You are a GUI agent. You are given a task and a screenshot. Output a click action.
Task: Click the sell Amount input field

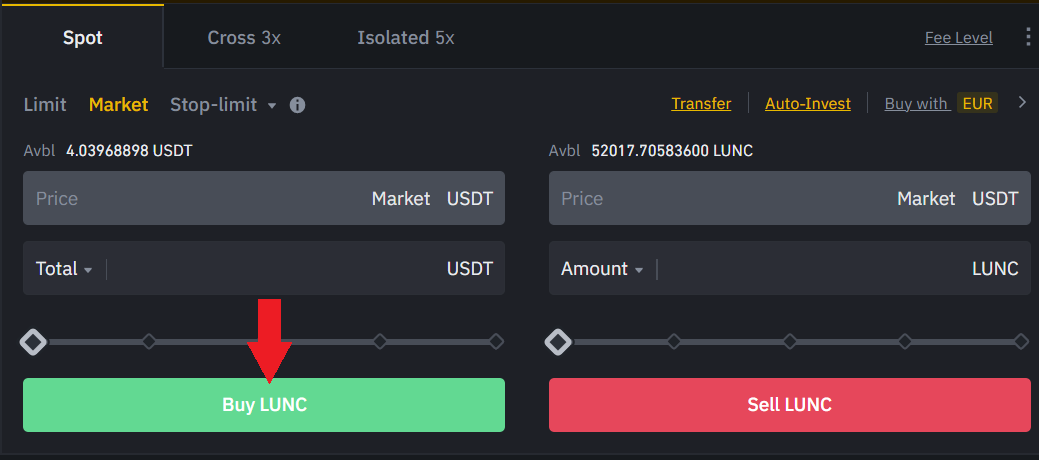click(810, 269)
